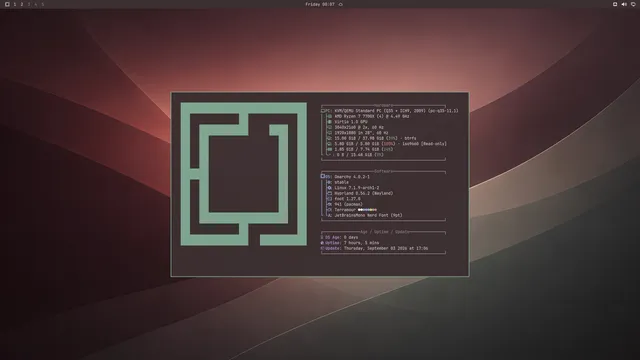Viewport: 640px width, 360px height.
Task: Click the terminal icon beside foot line
Action: (x=329, y=199)
